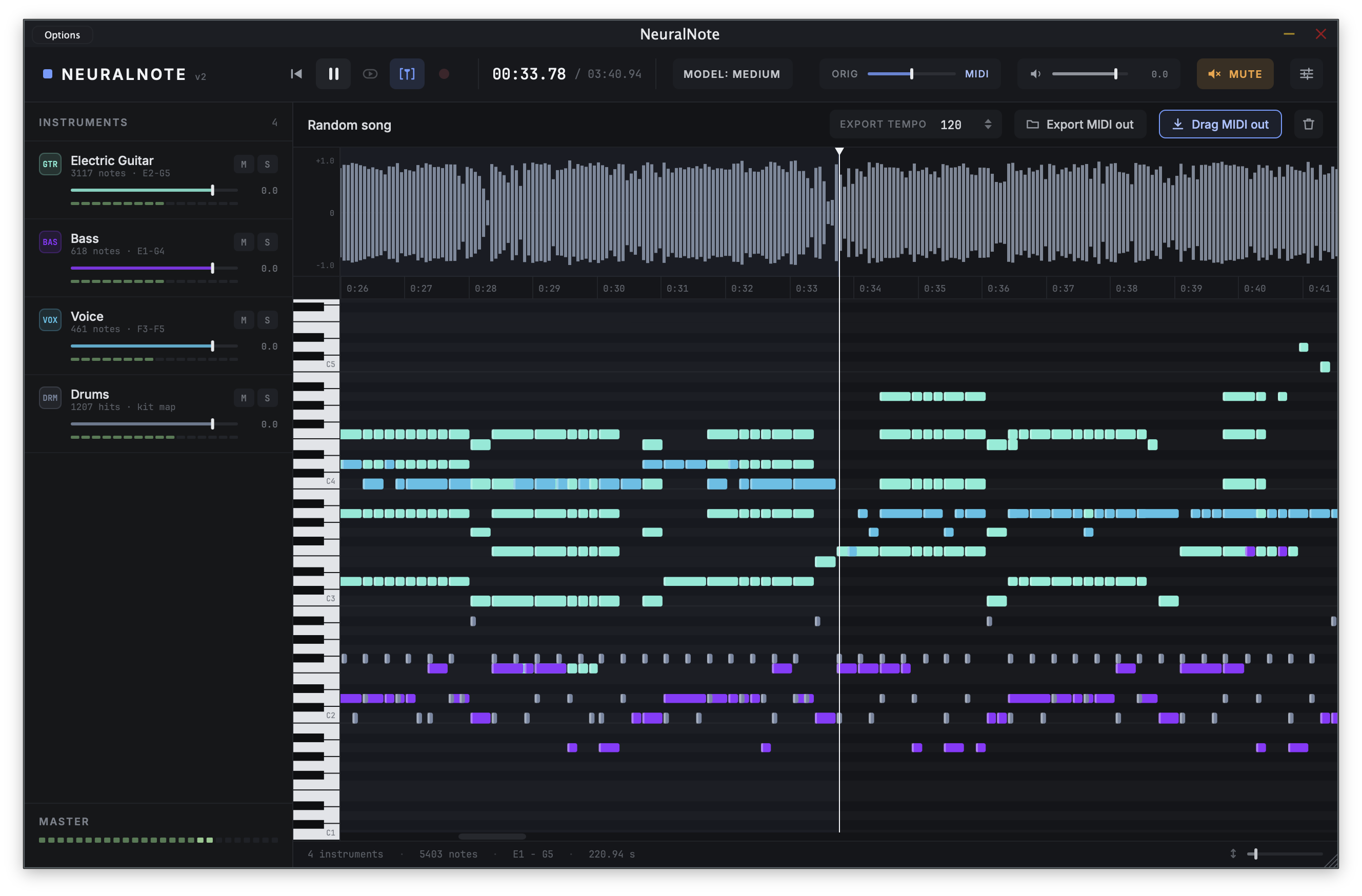Click the 0:30 mark on the time ruler

pos(614,289)
